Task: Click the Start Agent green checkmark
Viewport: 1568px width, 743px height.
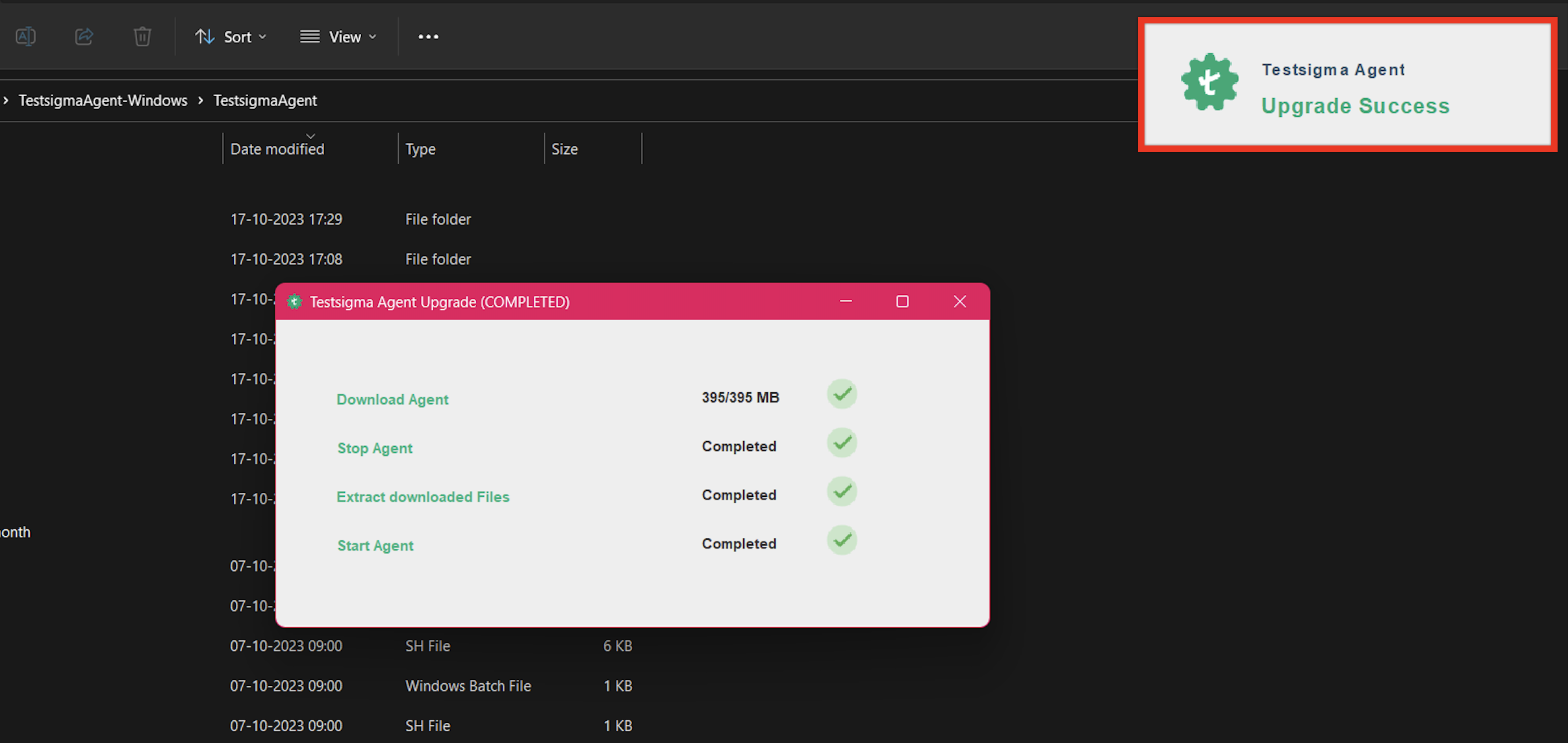Action: click(x=842, y=540)
